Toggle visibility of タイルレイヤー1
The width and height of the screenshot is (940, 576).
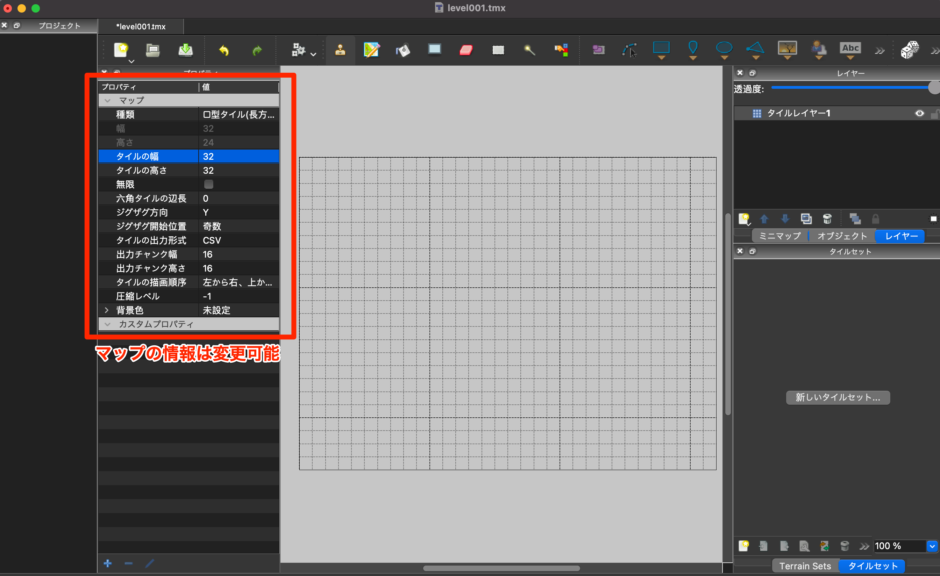pos(920,113)
